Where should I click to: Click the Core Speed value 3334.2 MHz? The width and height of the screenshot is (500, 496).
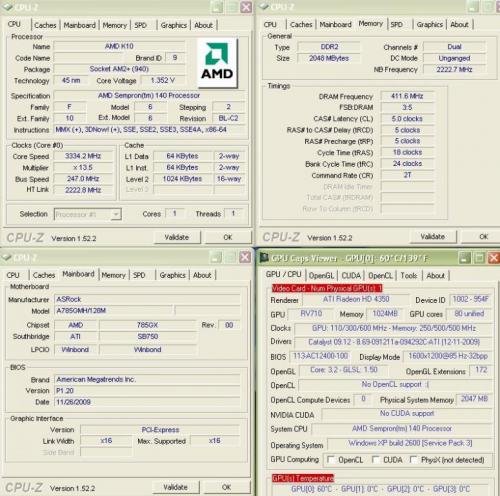click(x=83, y=156)
